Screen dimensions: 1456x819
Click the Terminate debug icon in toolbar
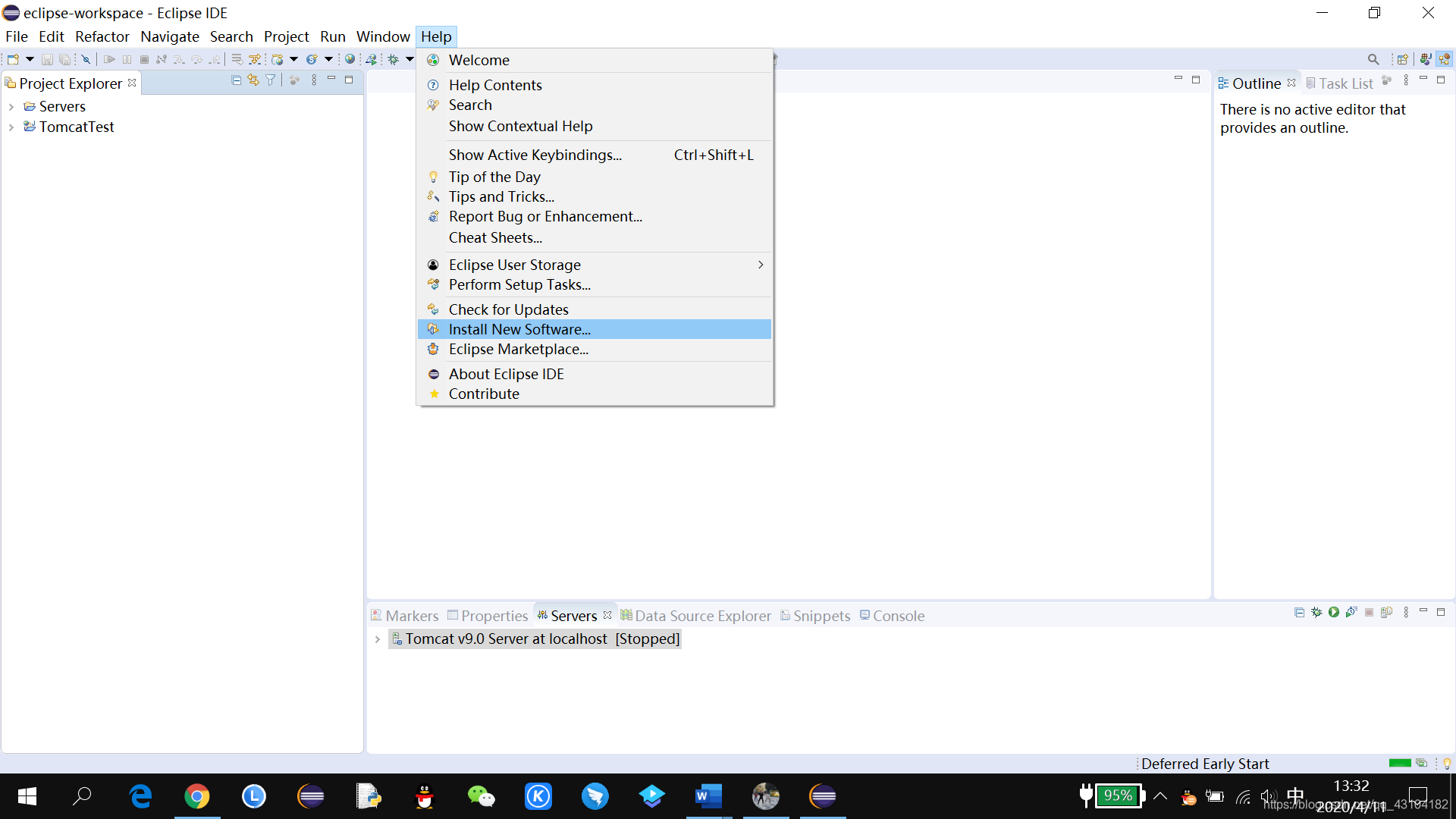(x=144, y=59)
